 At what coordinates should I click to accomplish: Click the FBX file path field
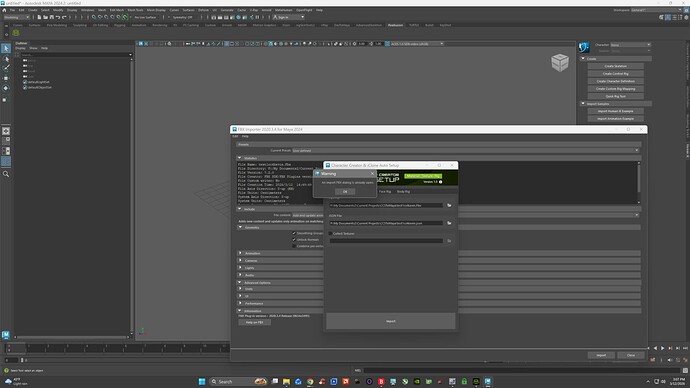[x=386, y=205]
